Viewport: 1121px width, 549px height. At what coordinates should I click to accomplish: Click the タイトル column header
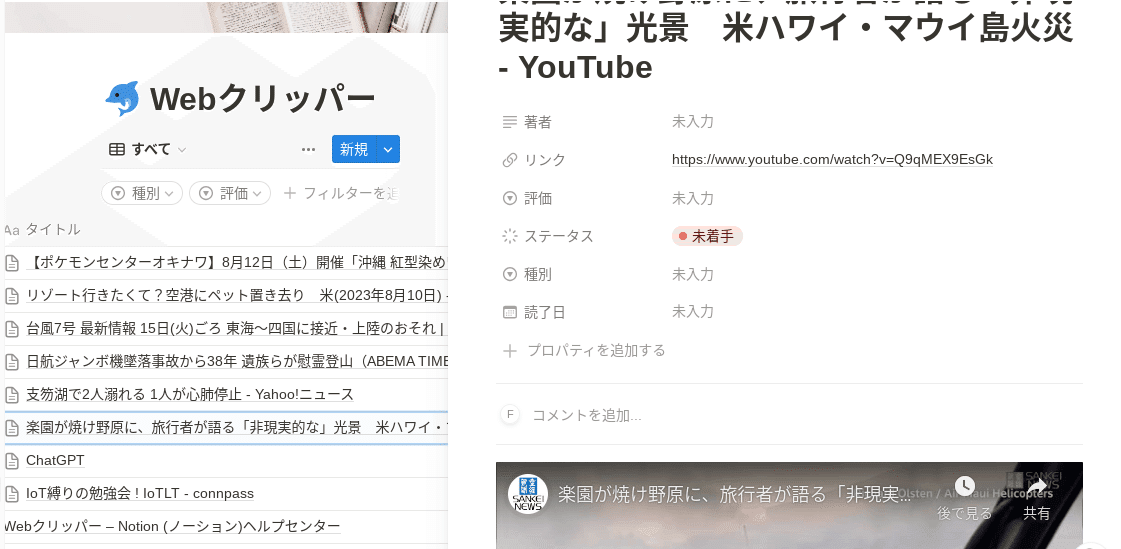53,229
